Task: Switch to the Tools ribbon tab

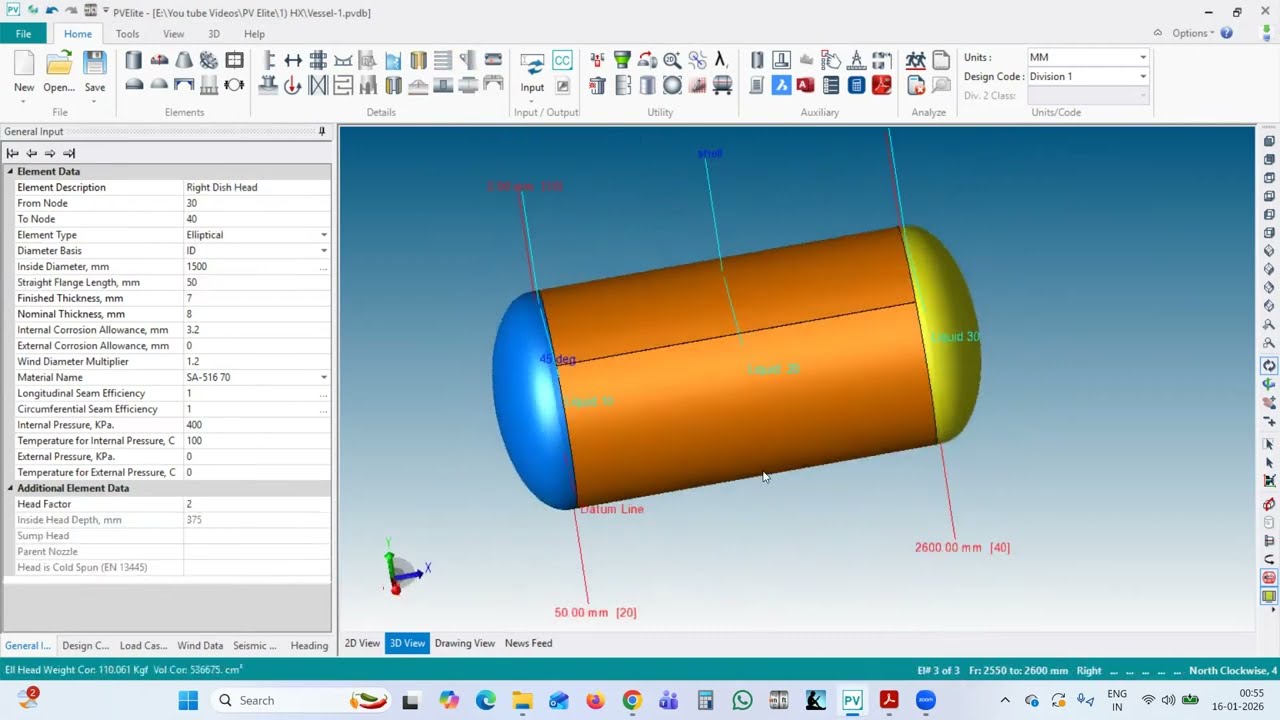Action: [127, 34]
